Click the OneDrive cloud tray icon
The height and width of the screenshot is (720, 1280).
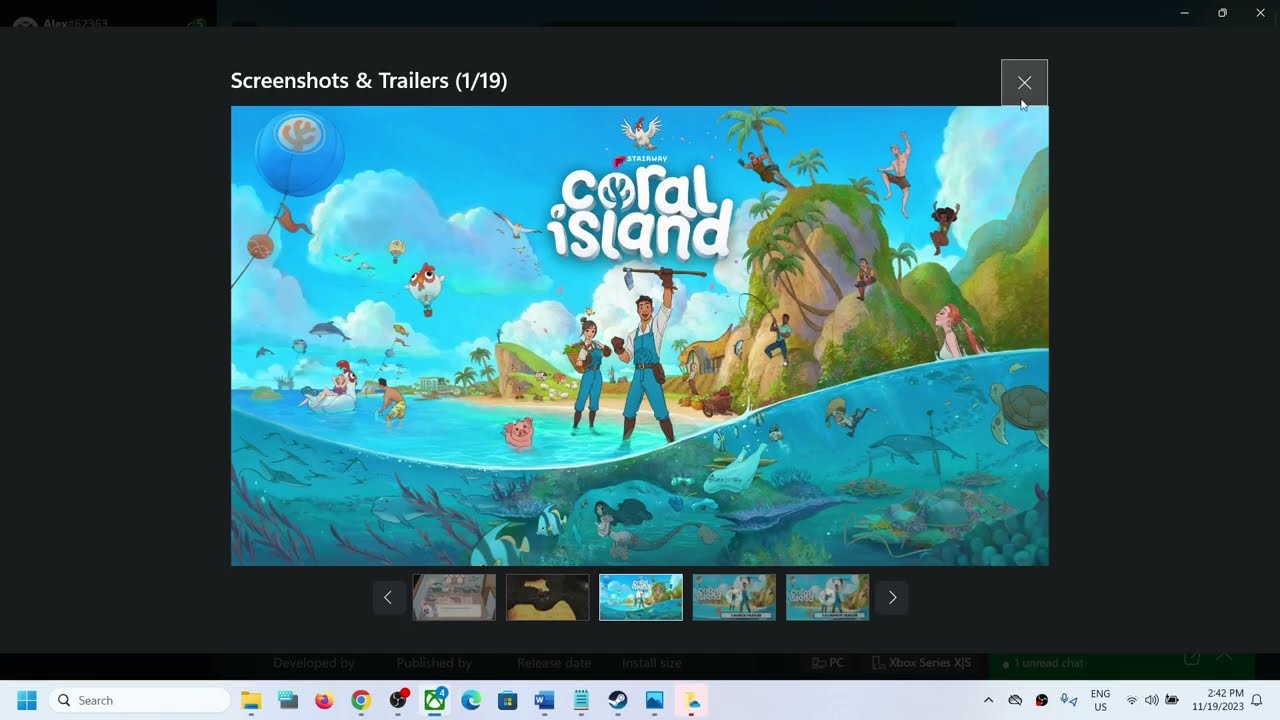point(1015,700)
